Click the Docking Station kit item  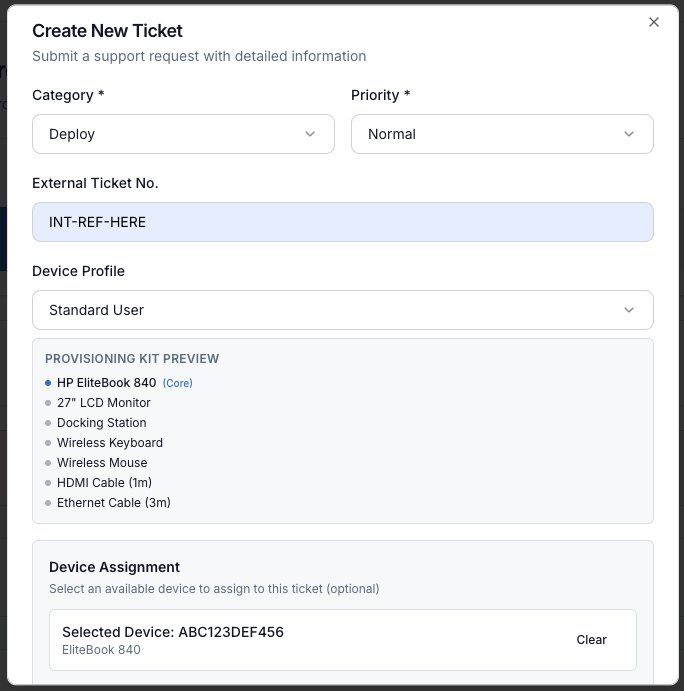[x=102, y=423]
